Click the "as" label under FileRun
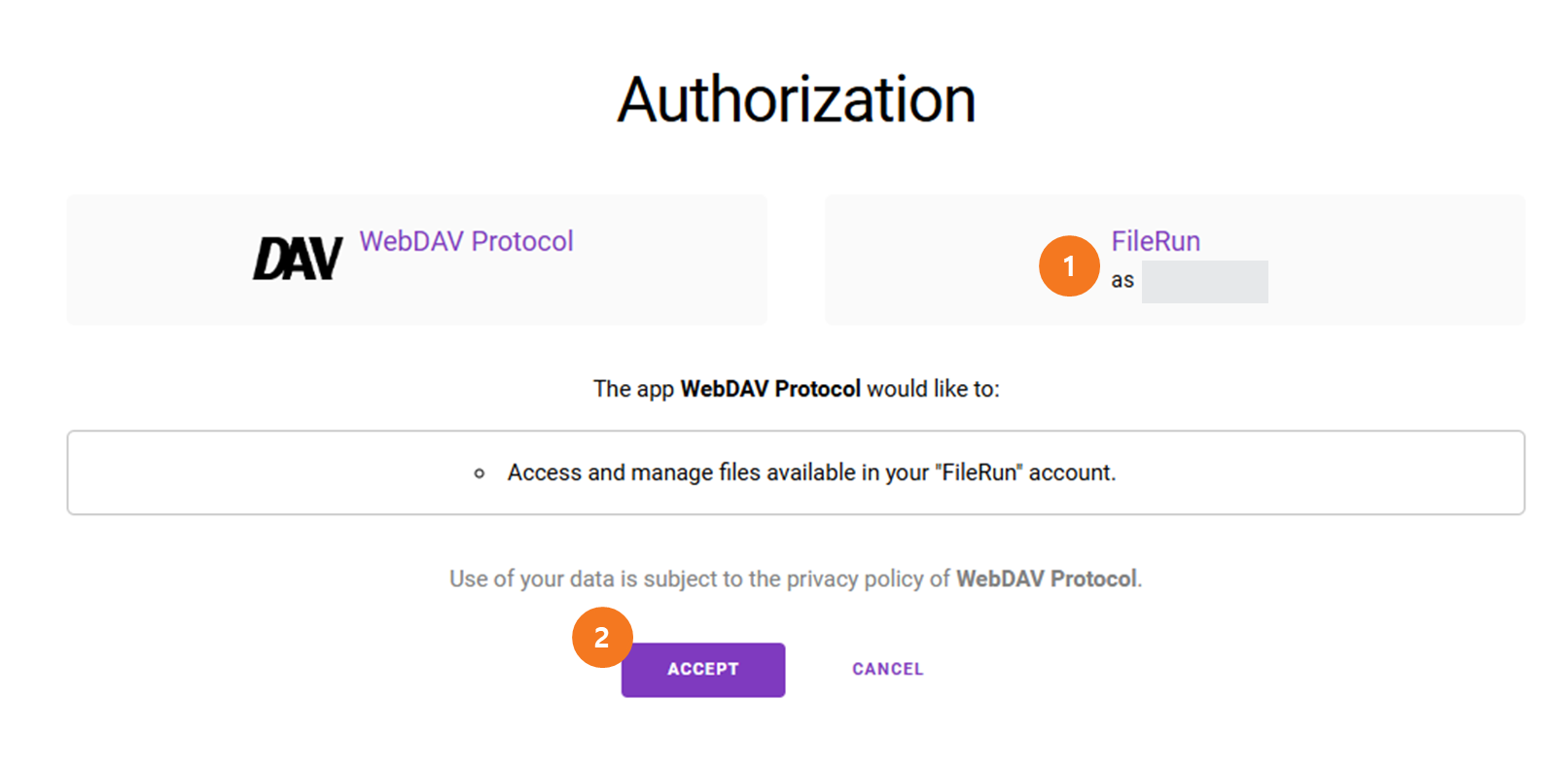This screenshot has width=1568, height=769. 1123,281
